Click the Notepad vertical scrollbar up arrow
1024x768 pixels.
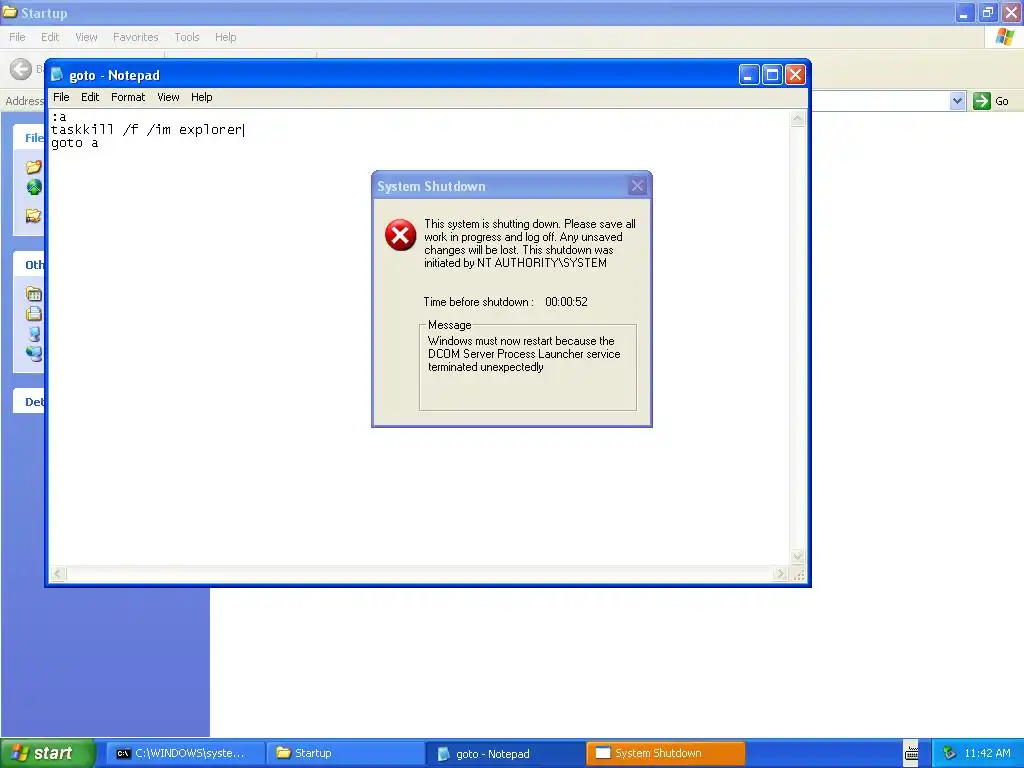point(797,118)
